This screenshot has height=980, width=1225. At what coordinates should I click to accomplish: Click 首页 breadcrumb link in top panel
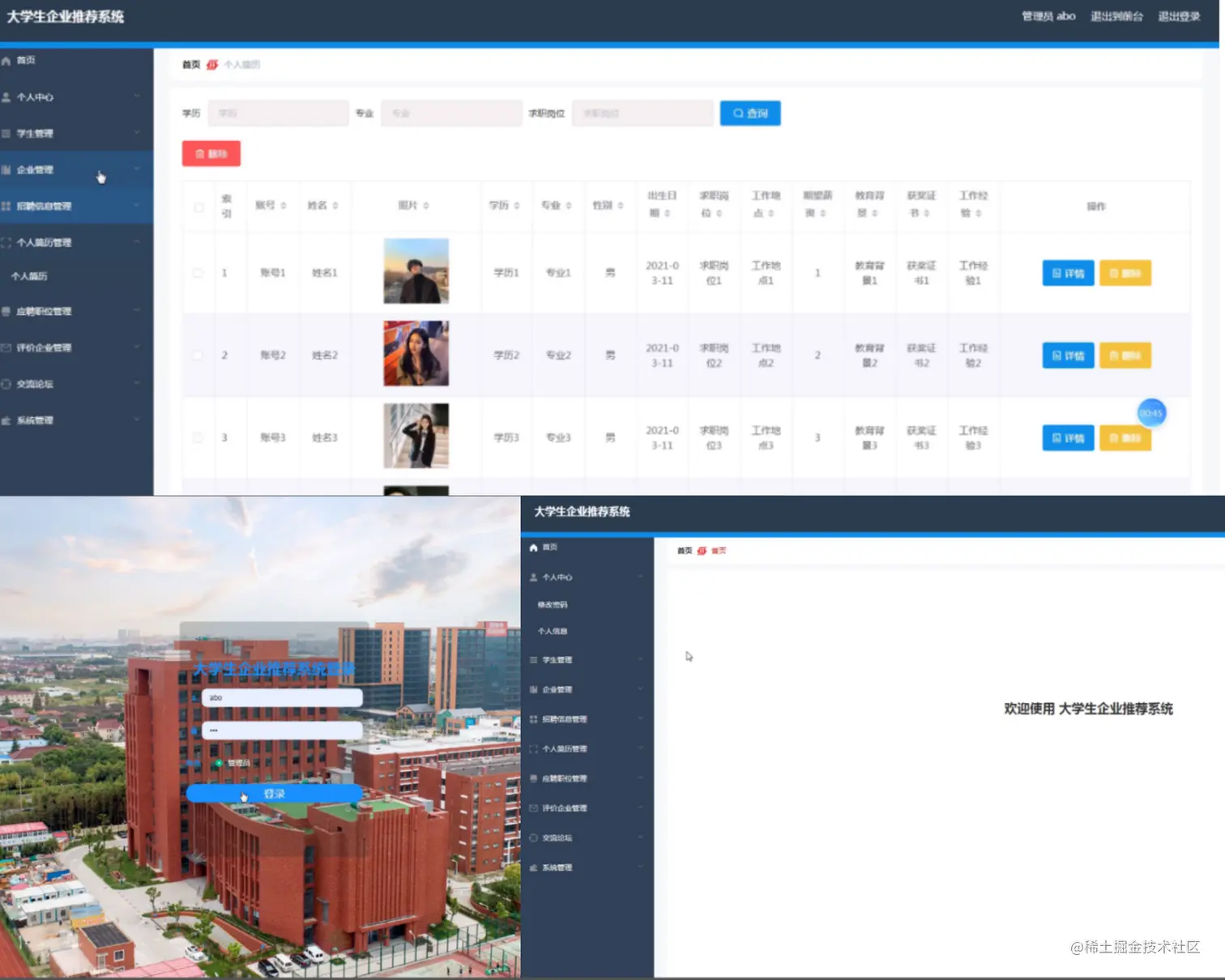[x=191, y=65]
